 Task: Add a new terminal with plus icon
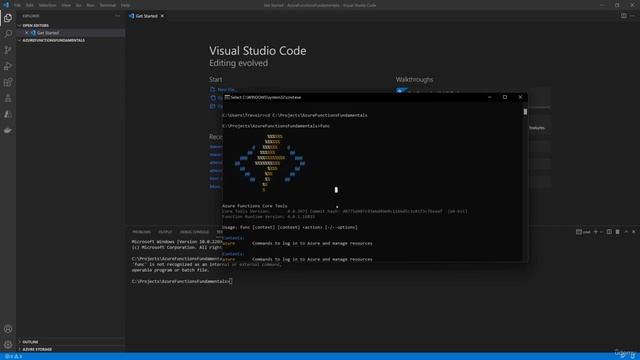click(596, 232)
